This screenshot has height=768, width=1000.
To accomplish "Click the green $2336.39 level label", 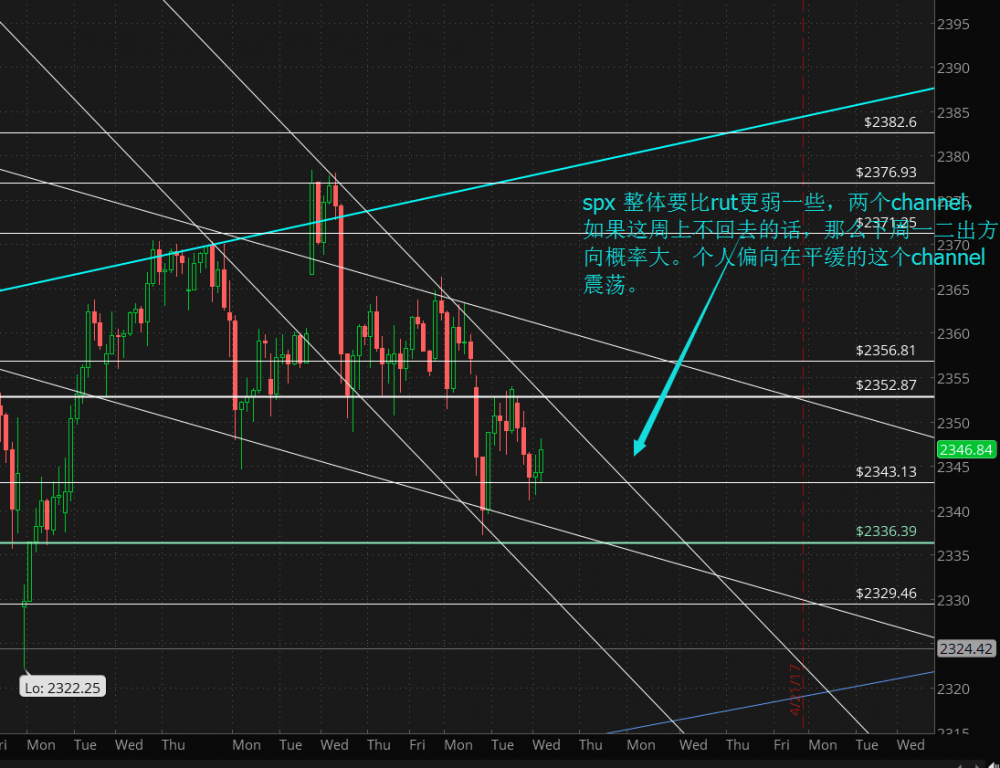I will pyautogui.click(x=886, y=531).
